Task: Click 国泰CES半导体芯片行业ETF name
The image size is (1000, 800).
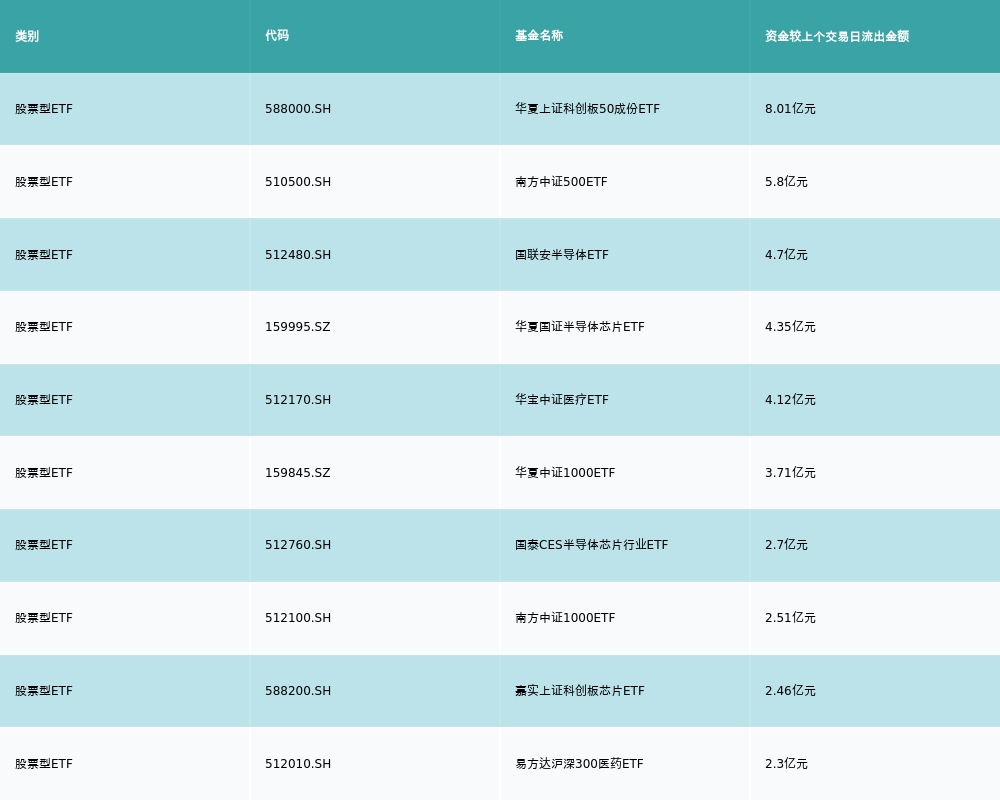Action: [x=591, y=545]
